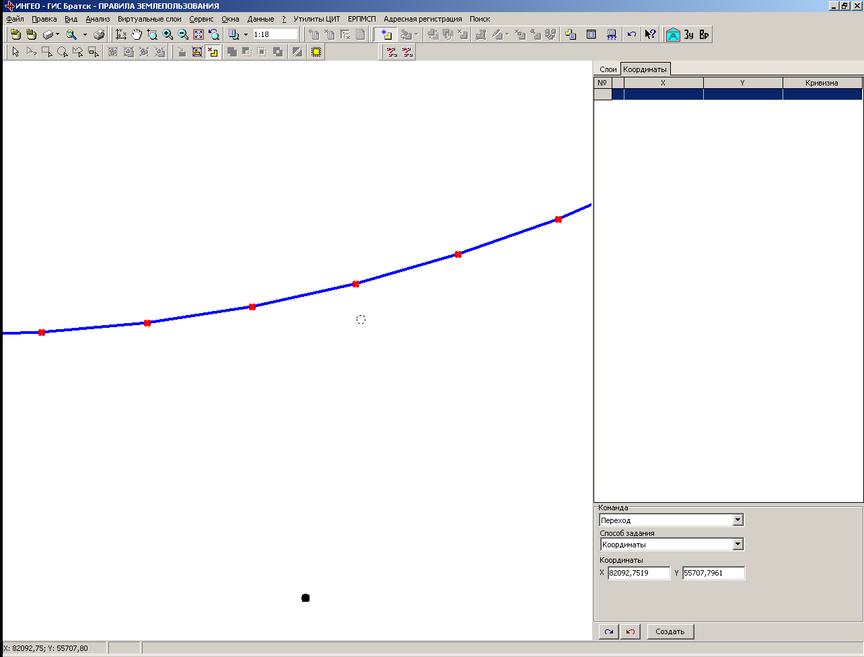
Task: Choose the rectangle selection tool
Action: pos(47,52)
